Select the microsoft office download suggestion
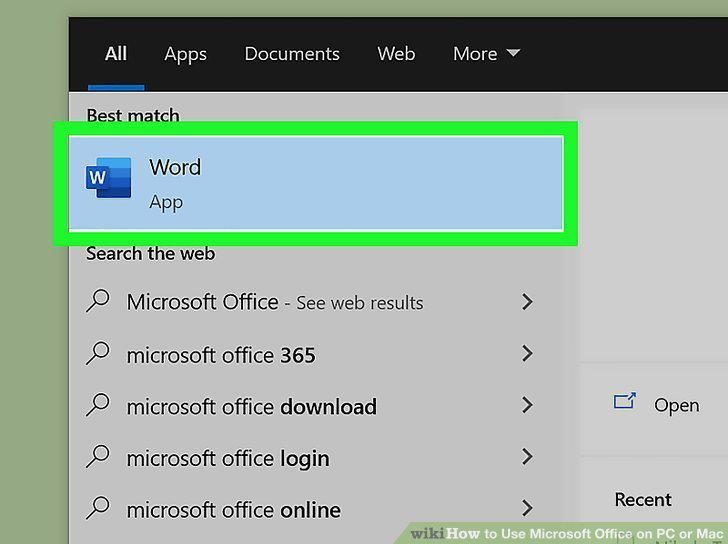Viewport: 728px width, 544px height. pyautogui.click(x=316, y=406)
